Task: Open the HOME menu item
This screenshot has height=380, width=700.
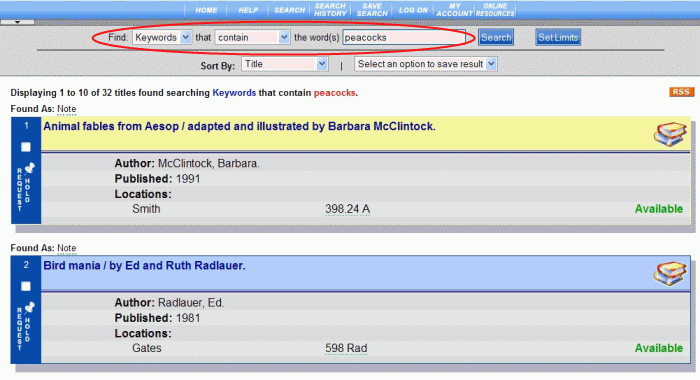Action: (206, 10)
